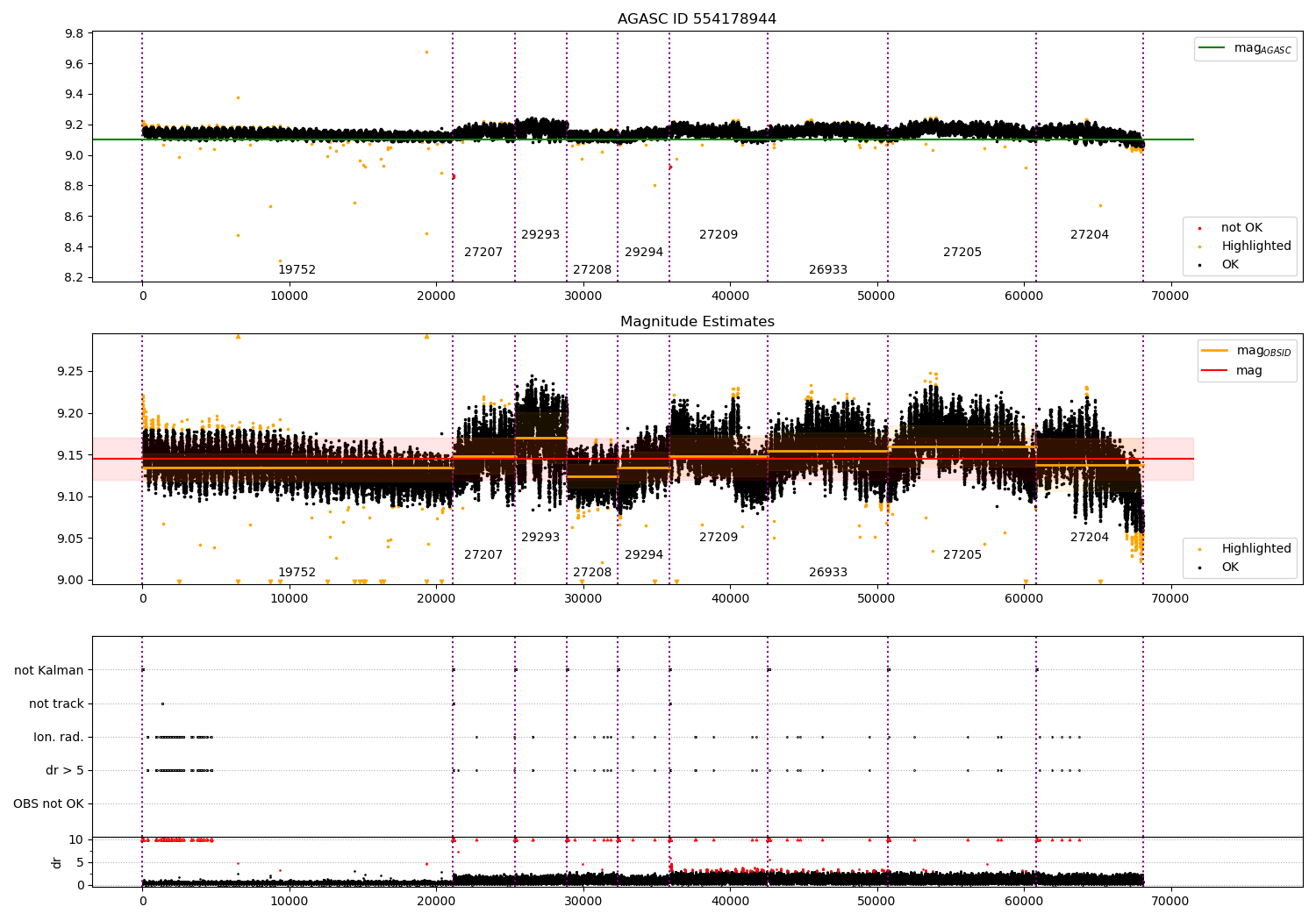Click the 9.25 y-axis tick label
The height and width of the screenshot is (921, 1316).
point(71,372)
